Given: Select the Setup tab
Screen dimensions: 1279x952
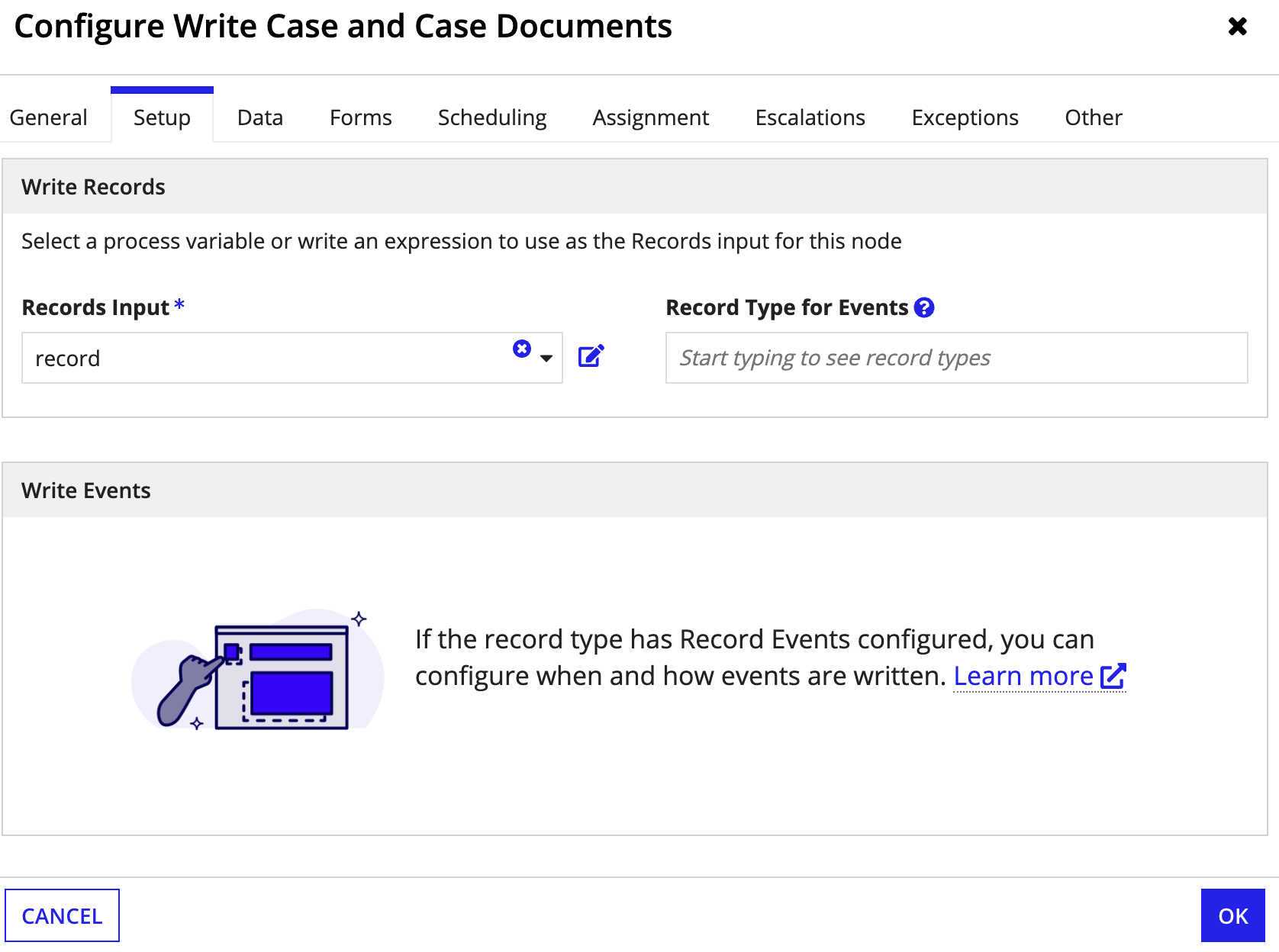Looking at the screenshot, I should [162, 117].
